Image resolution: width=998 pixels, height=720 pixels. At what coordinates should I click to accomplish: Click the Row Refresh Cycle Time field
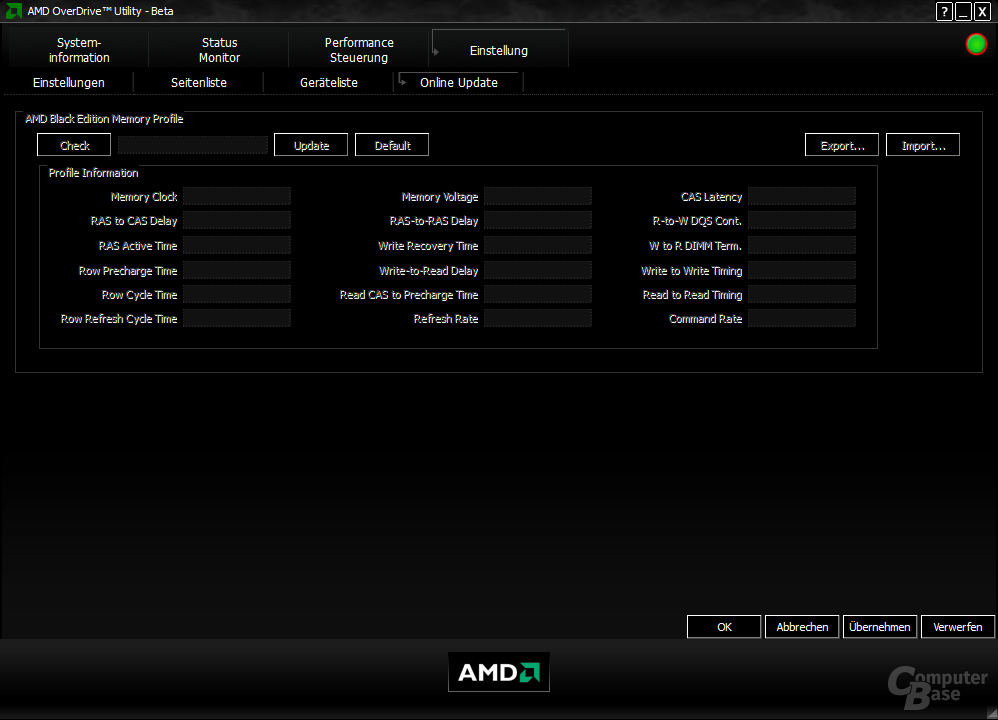[x=237, y=318]
